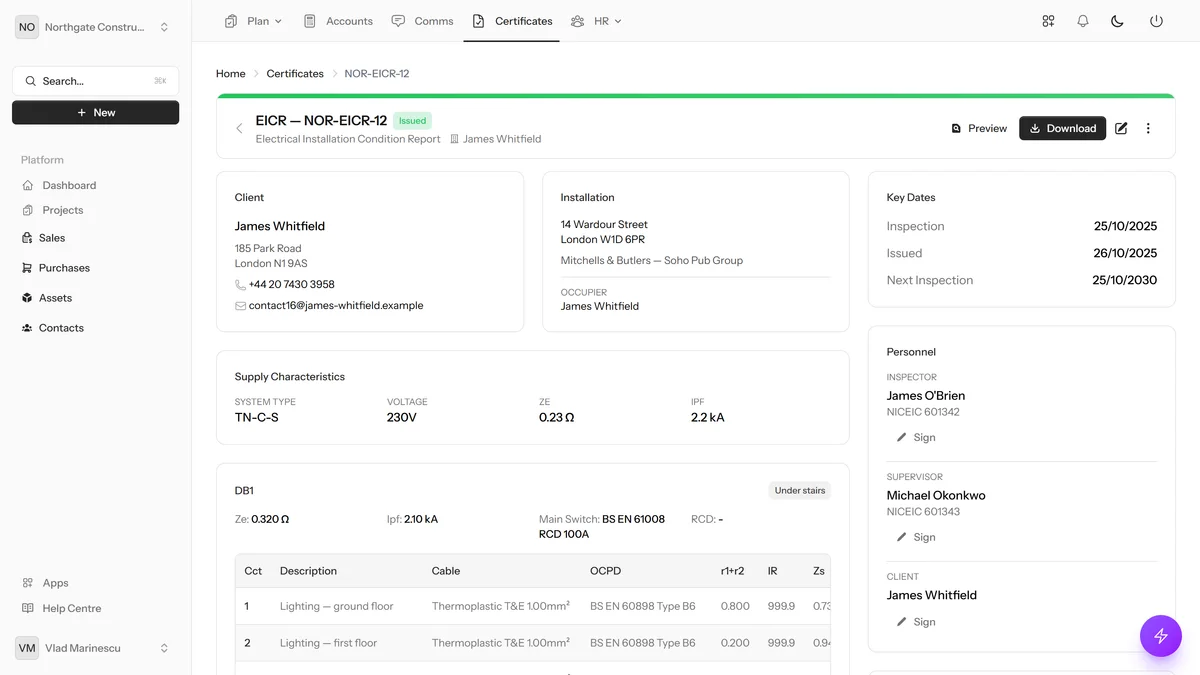The image size is (1200, 675).
Task: Click the Contacts people icon
Action: 28,328
